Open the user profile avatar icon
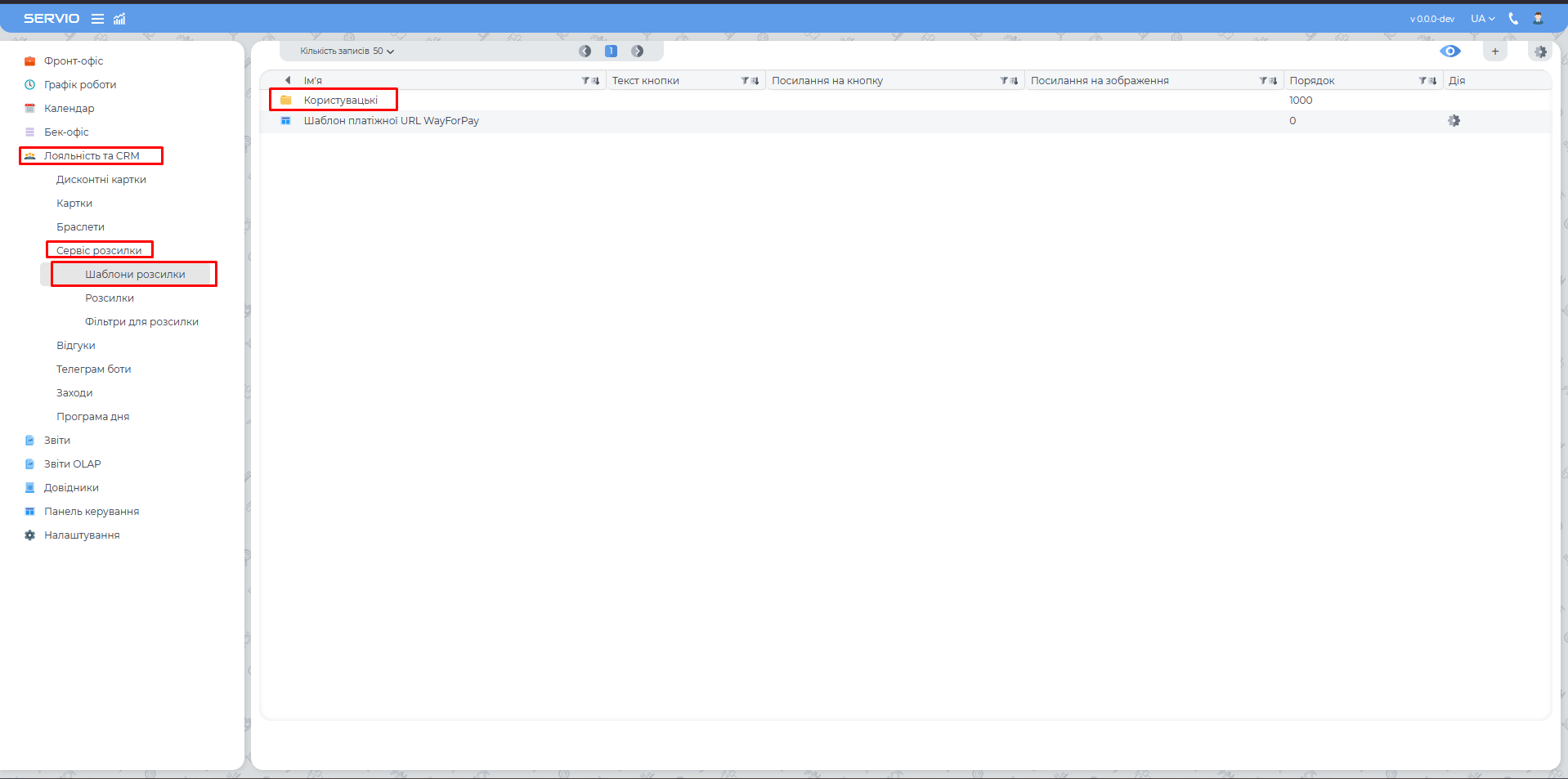 pos(1538,19)
